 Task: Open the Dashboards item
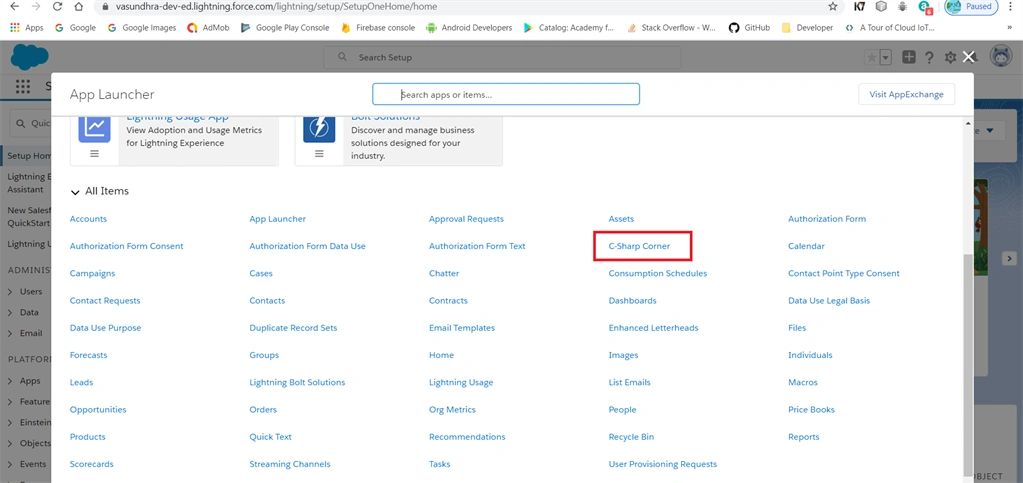click(632, 301)
